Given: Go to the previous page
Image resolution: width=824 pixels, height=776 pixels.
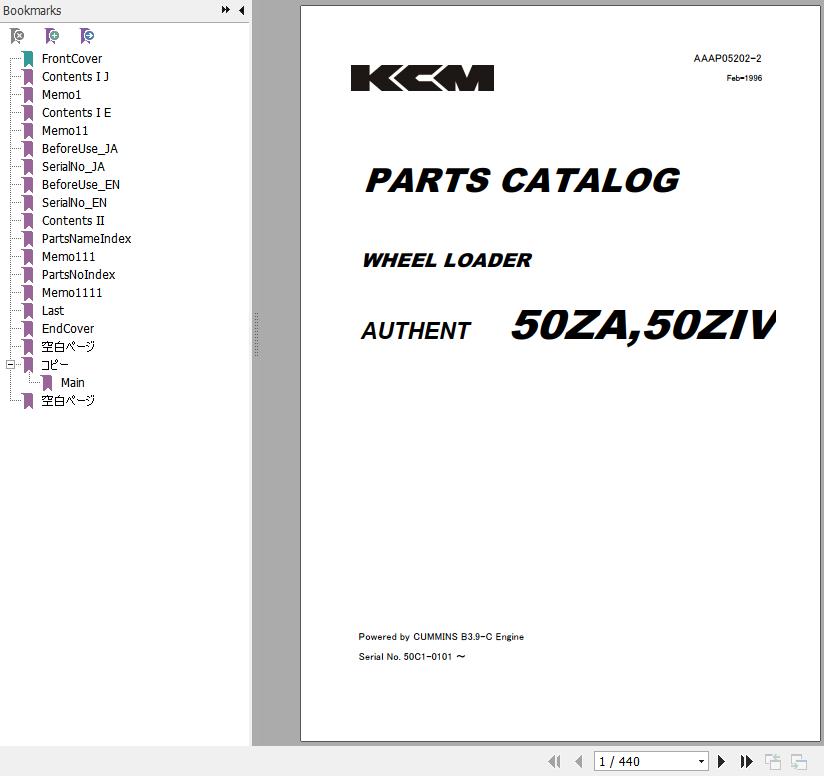Looking at the screenshot, I should tap(579, 761).
